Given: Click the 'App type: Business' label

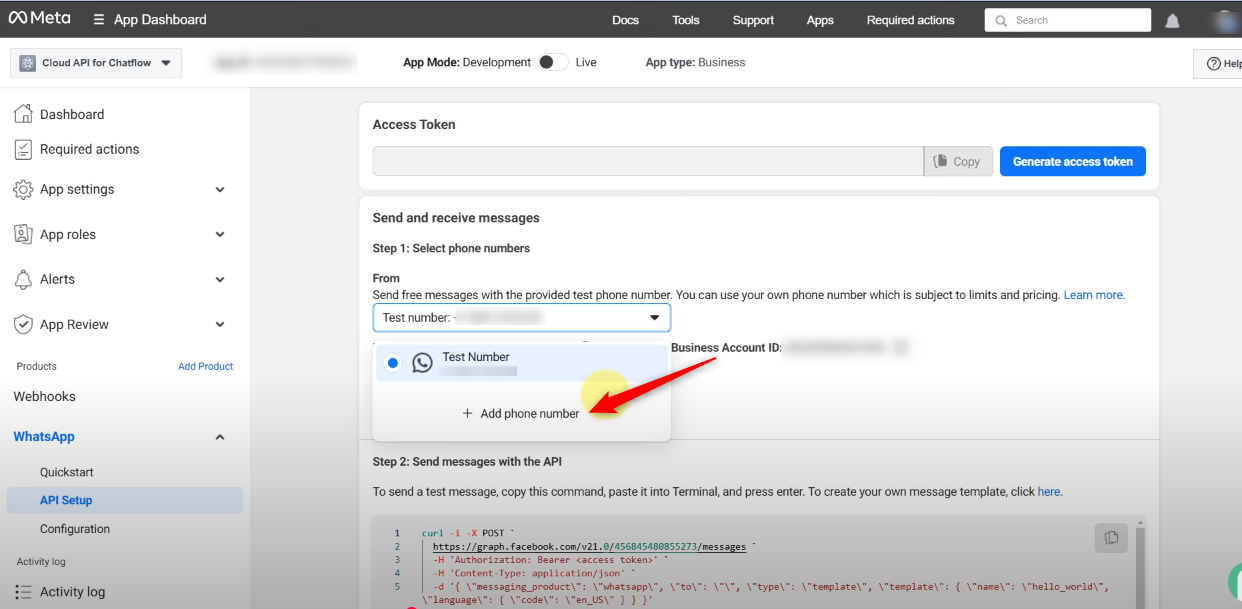Looking at the screenshot, I should click(x=695, y=62).
